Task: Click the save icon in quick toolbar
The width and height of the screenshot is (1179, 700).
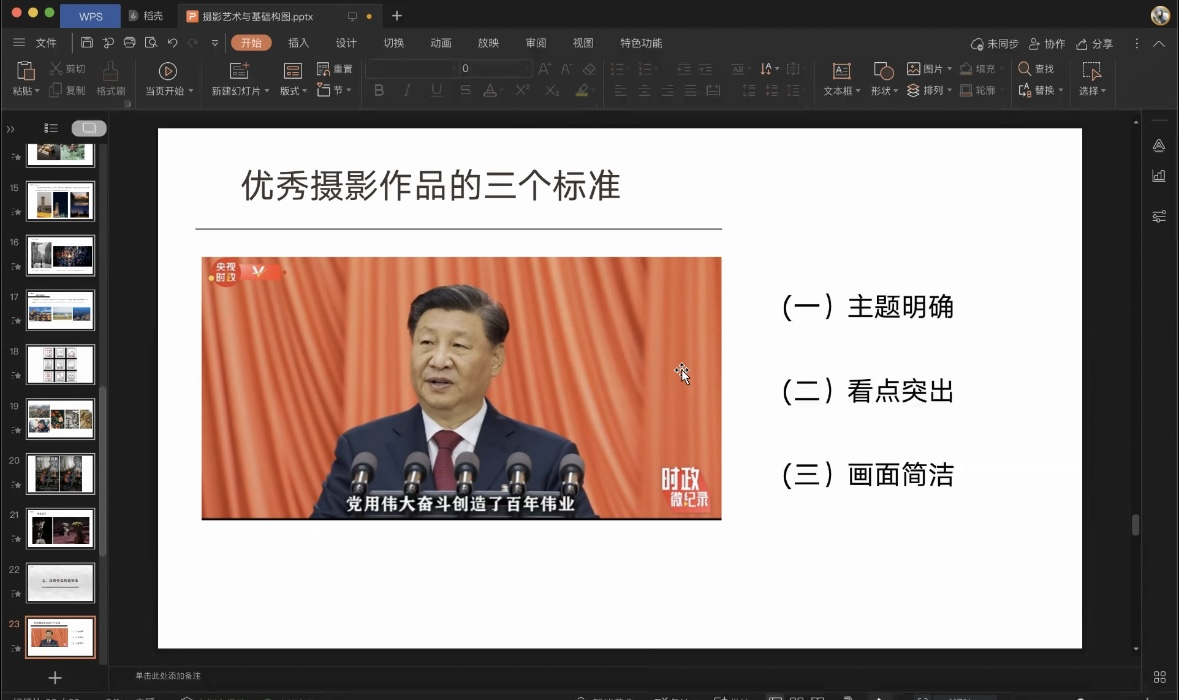Action: point(87,43)
